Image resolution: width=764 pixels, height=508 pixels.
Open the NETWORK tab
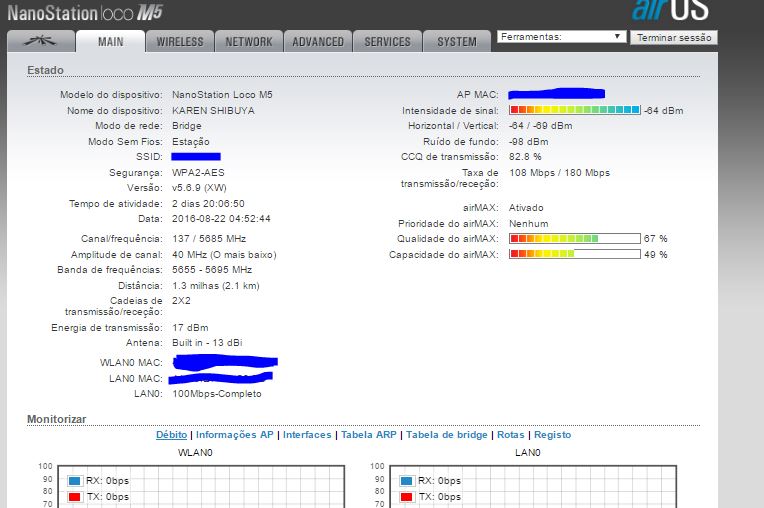click(249, 41)
